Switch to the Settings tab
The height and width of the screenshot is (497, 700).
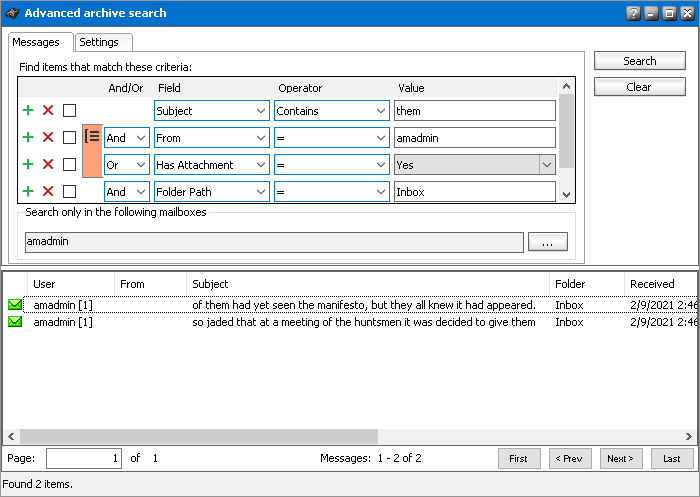click(99, 42)
